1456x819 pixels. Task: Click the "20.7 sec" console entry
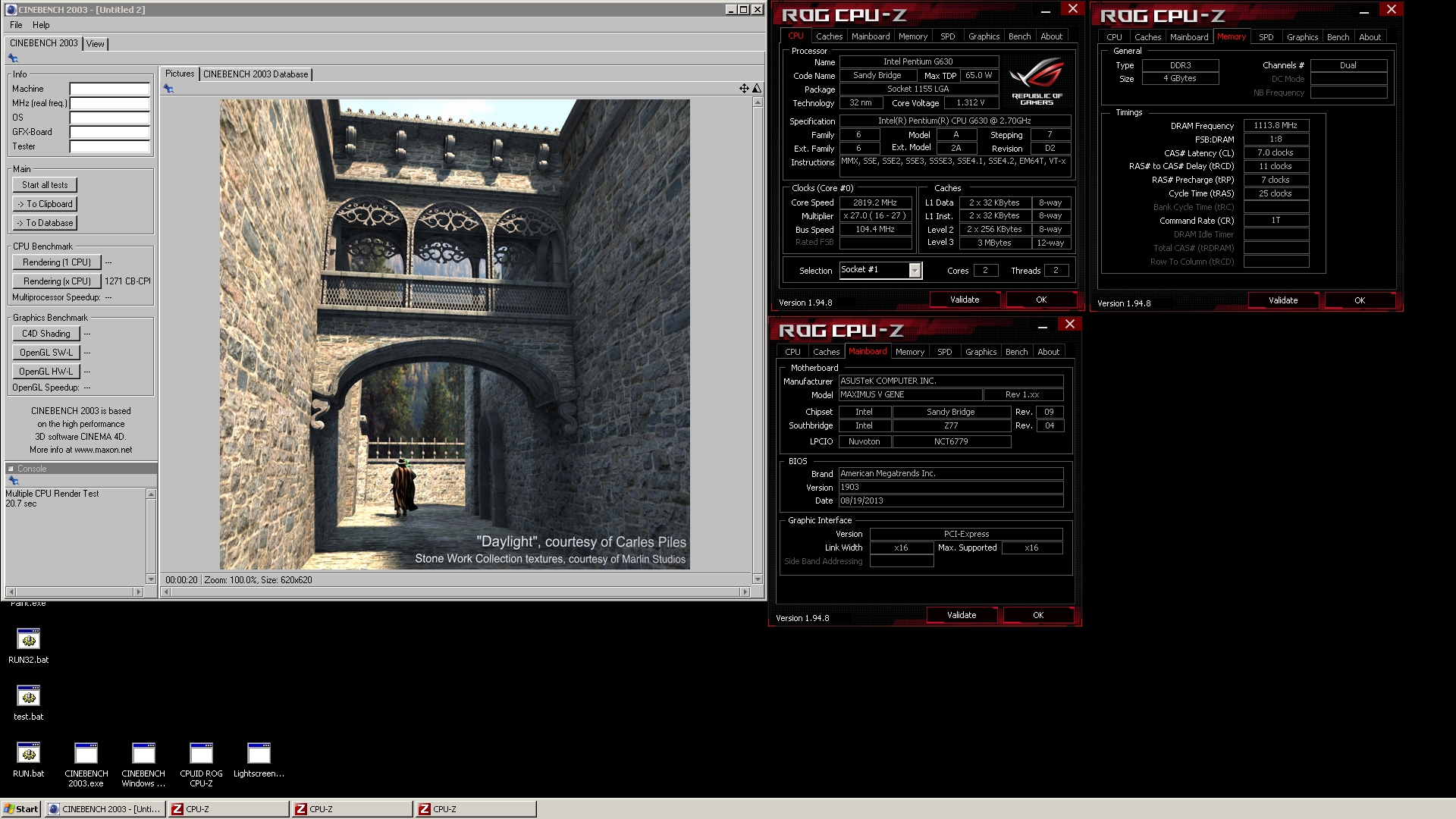(x=21, y=504)
